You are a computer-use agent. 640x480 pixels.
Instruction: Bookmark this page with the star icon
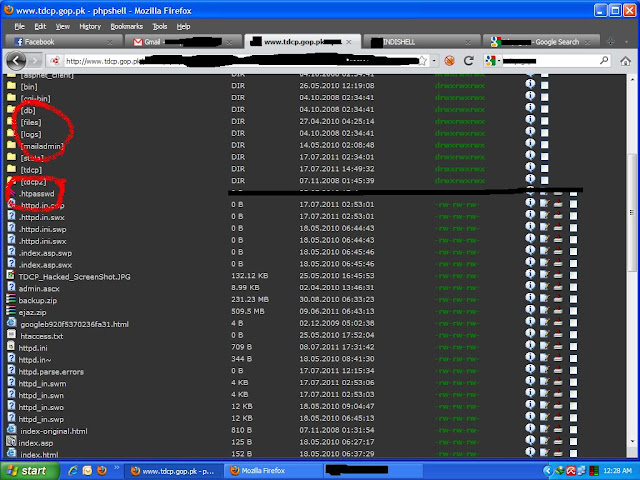click(422, 61)
